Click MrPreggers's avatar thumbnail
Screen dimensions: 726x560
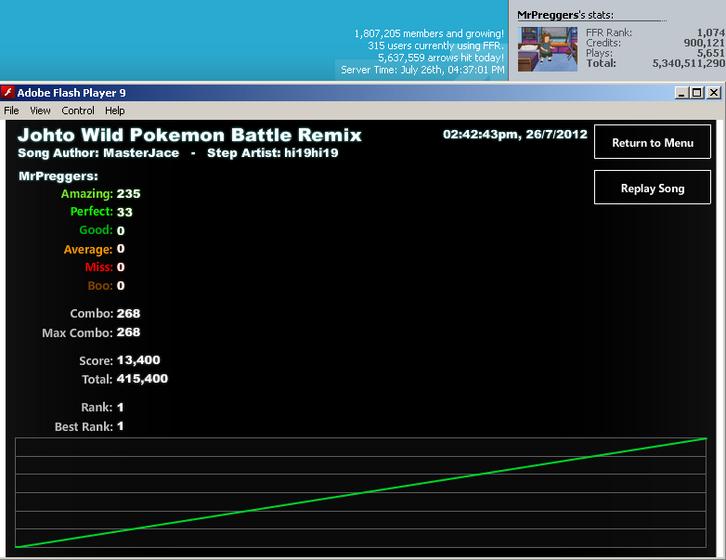click(547, 49)
